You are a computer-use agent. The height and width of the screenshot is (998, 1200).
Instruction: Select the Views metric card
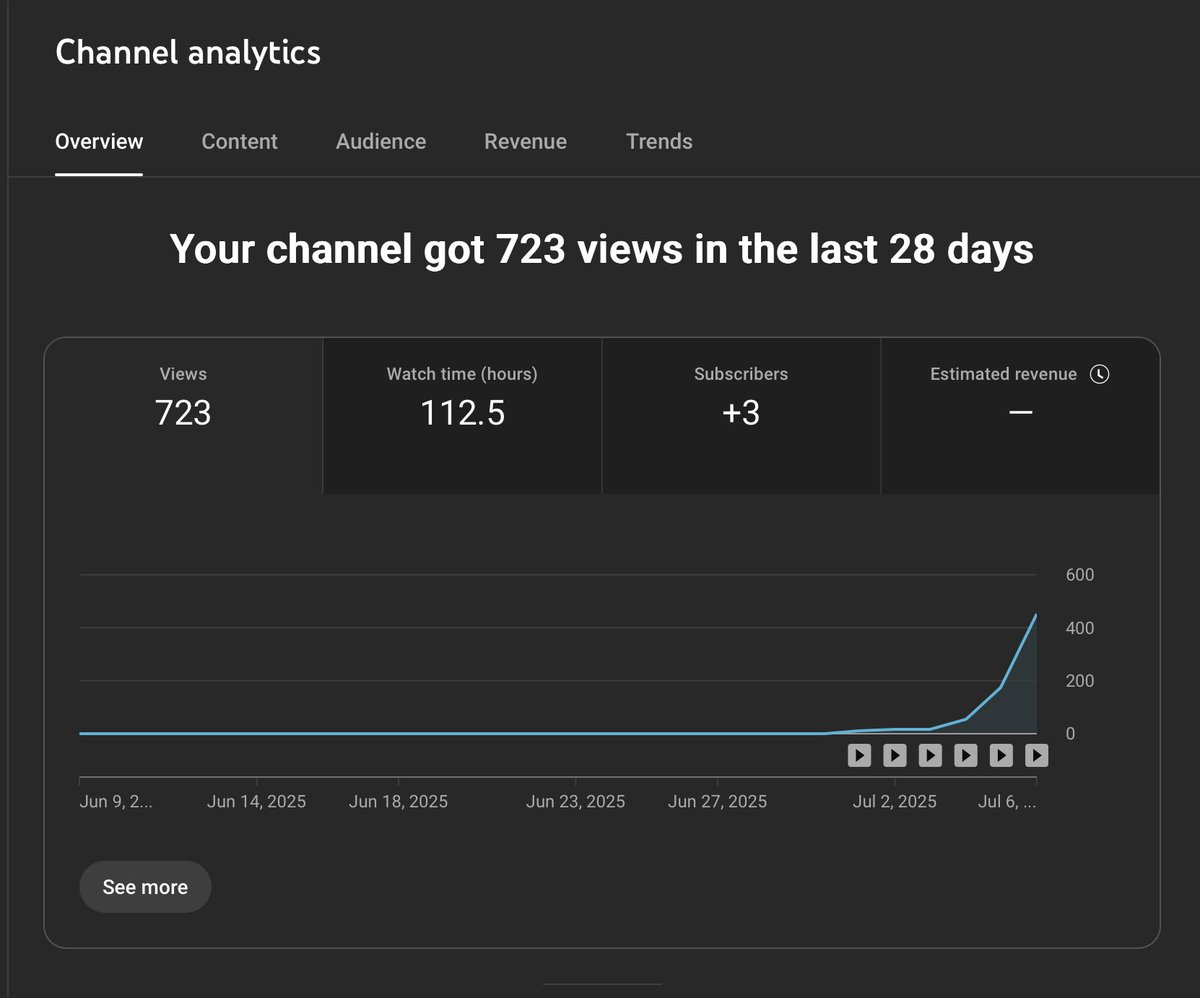point(184,415)
